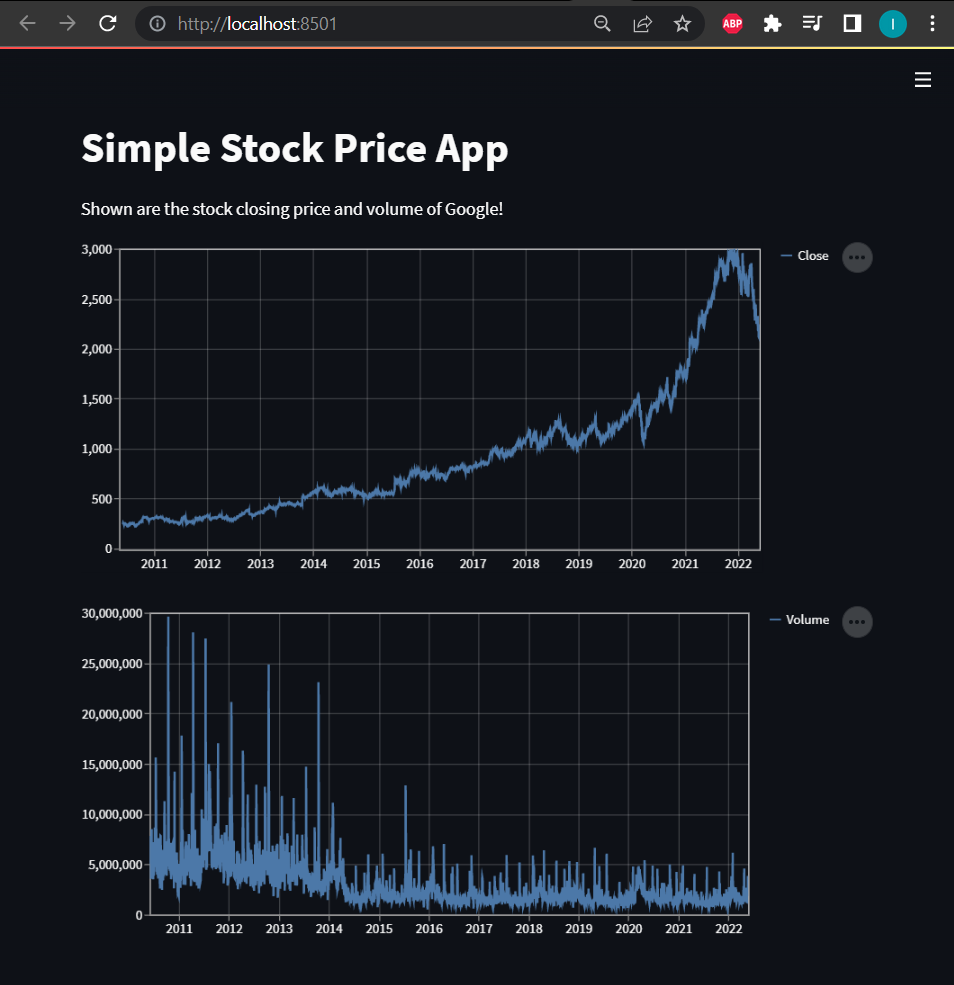The width and height of the screenshot is (954, 985).
Task: Click the side panel extension icon
Action: tap(851, 23)
